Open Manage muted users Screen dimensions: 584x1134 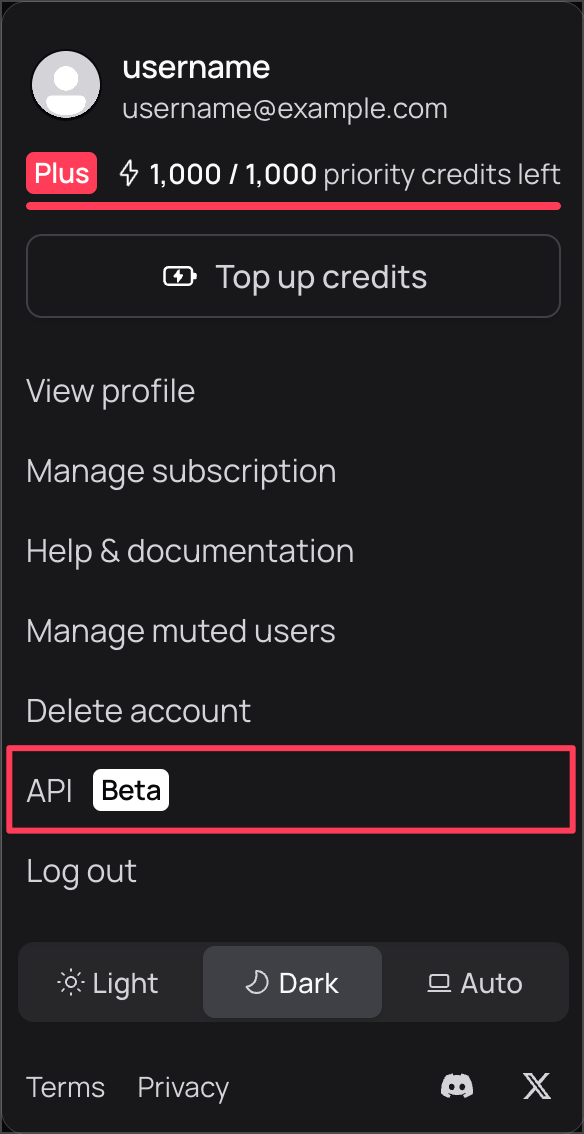click(181, 631)
